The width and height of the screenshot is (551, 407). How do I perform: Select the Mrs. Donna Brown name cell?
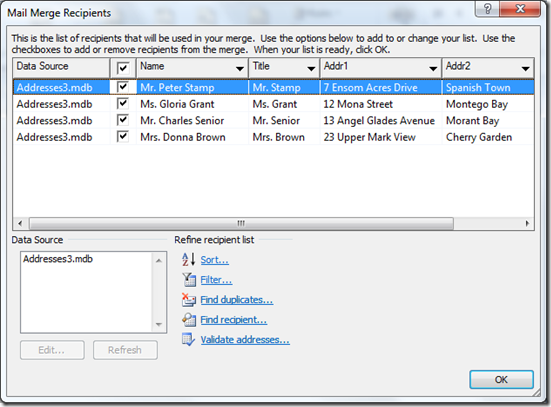(x=192, y=137)
